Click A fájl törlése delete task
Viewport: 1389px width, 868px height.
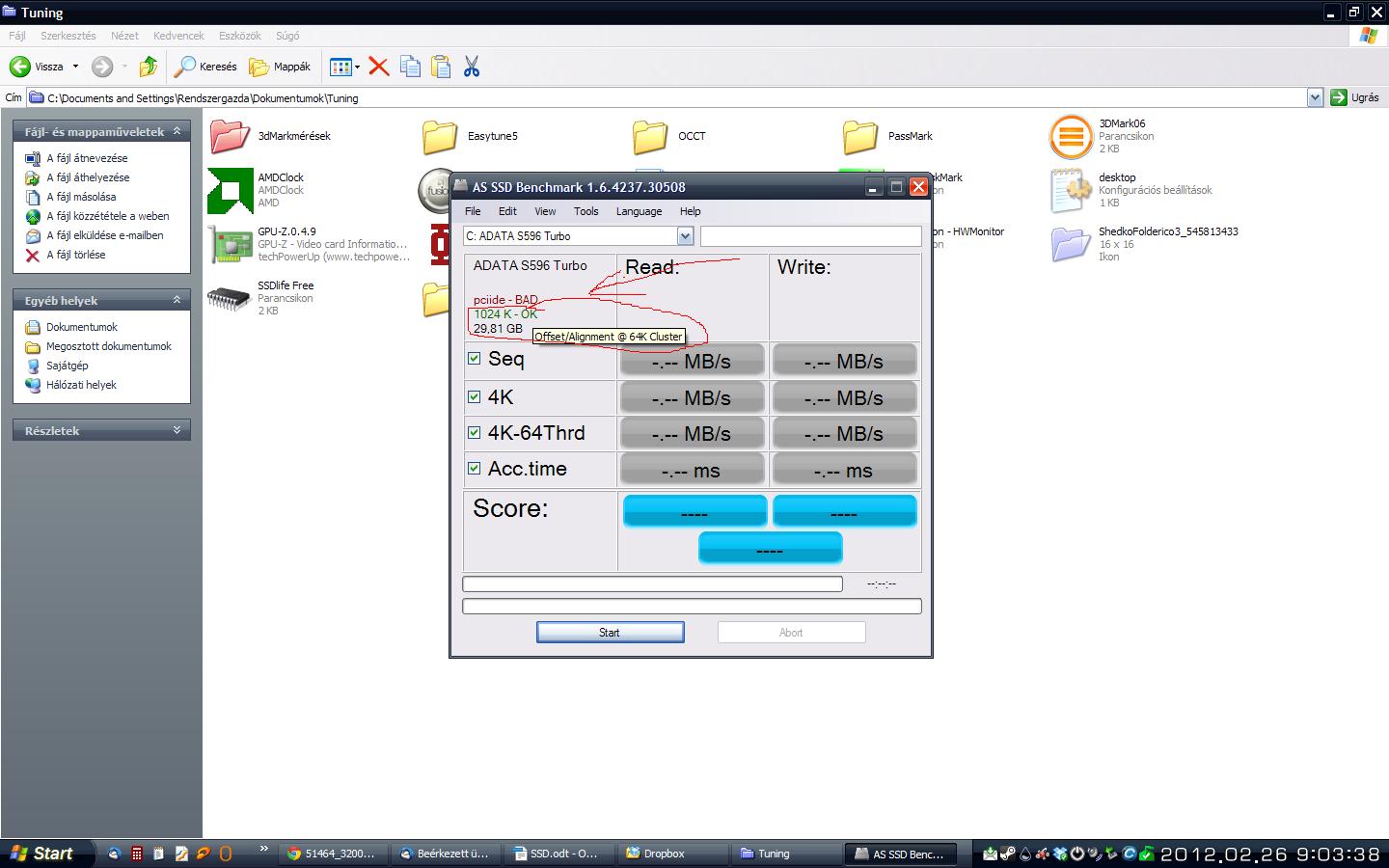76,255
